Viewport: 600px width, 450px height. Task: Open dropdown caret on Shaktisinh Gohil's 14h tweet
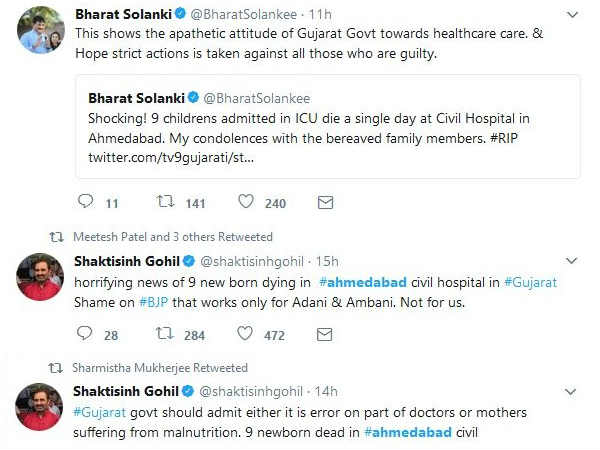572,391
